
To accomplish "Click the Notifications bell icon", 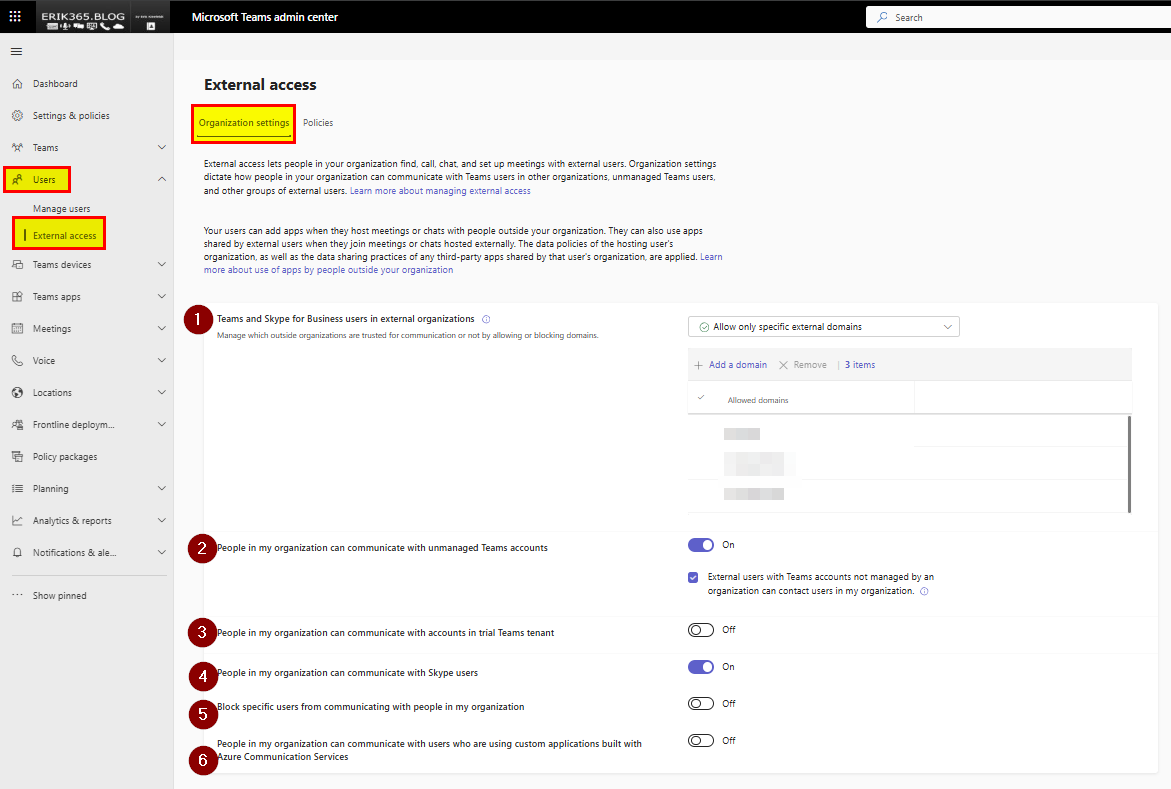I will [x=17, y=553].
